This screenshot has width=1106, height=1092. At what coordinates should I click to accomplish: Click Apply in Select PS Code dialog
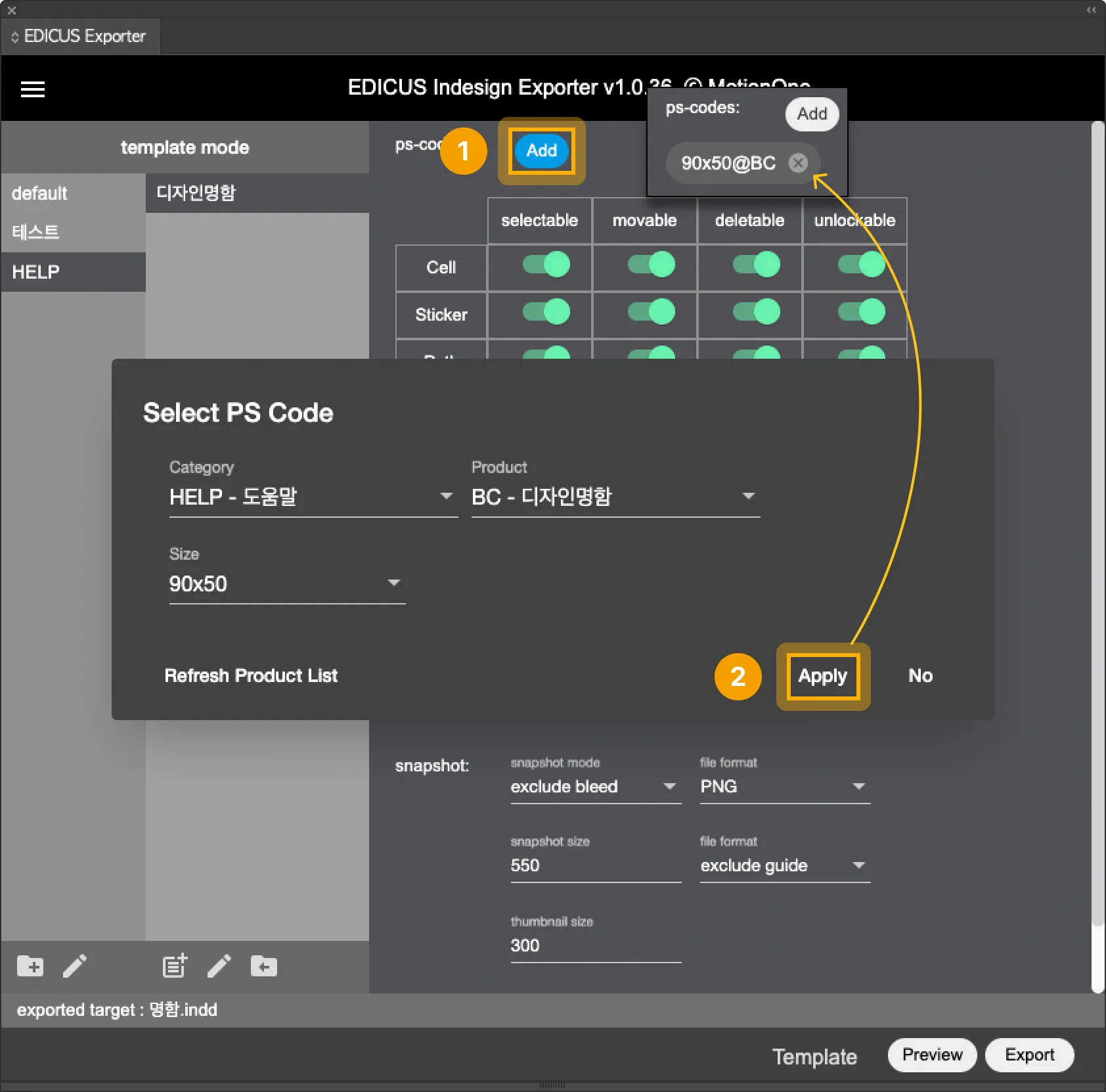coord(823,676)
